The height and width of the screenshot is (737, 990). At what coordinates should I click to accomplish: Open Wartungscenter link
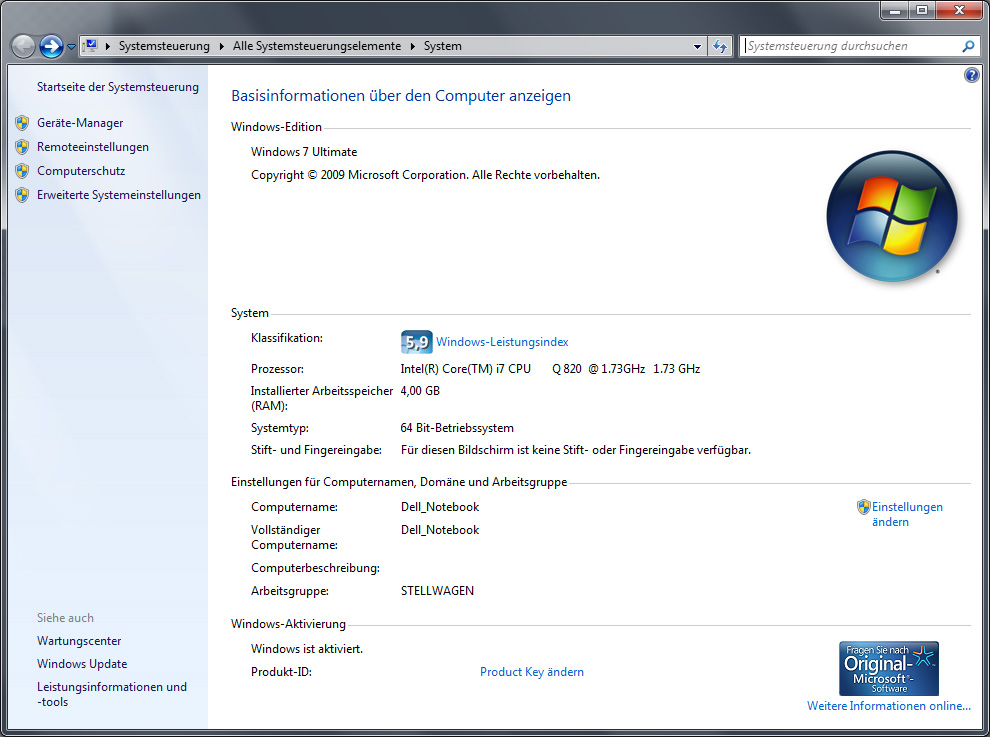(x=79, y=641)
